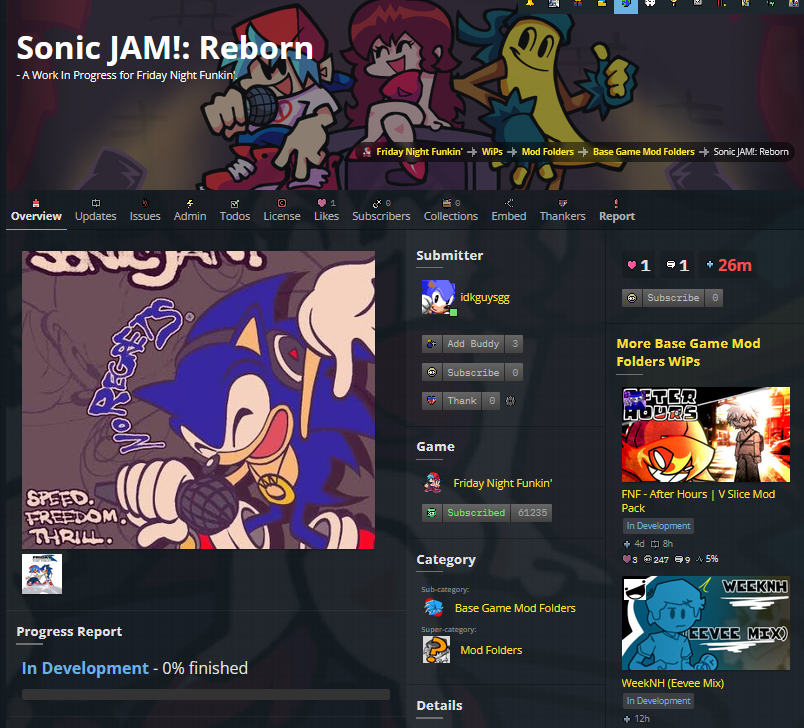Open the main Sonic JAM preview image
Image resolution: width=804 pixels, height=728 pixels.
coord(198,400)
